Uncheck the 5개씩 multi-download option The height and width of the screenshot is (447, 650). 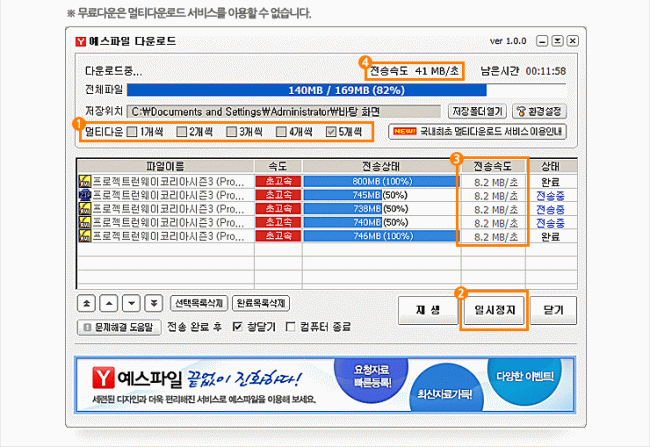pos(331,132)
